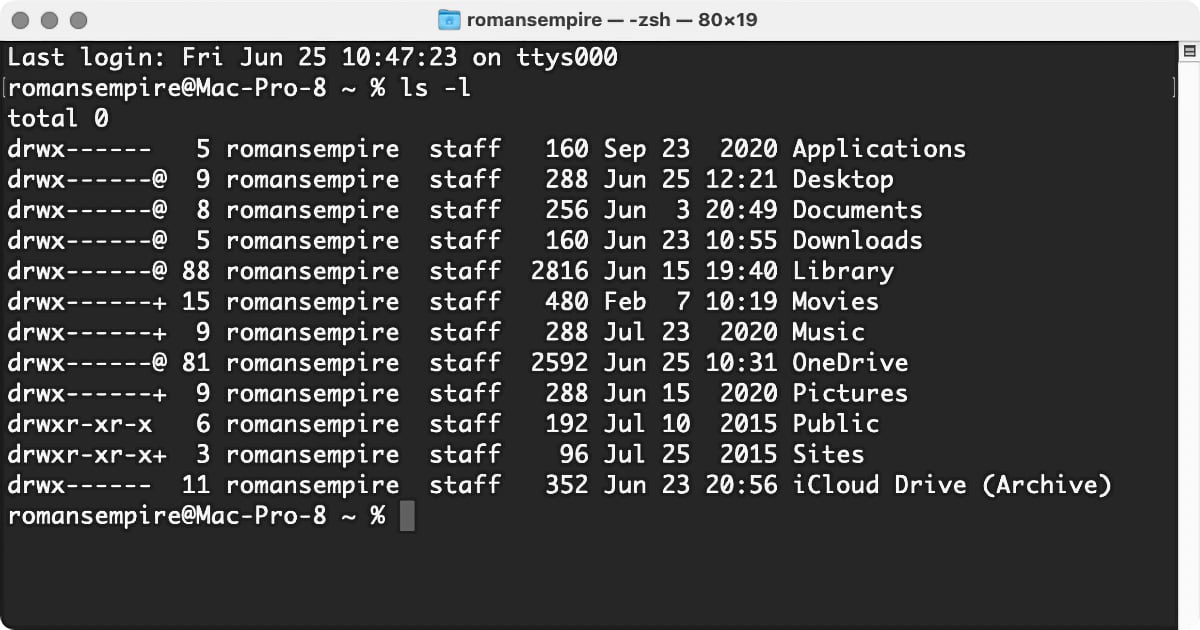Click the drwxr-xr-x+ permissions of Sites
Screen dimensions: 1200x630
point(87,454)
